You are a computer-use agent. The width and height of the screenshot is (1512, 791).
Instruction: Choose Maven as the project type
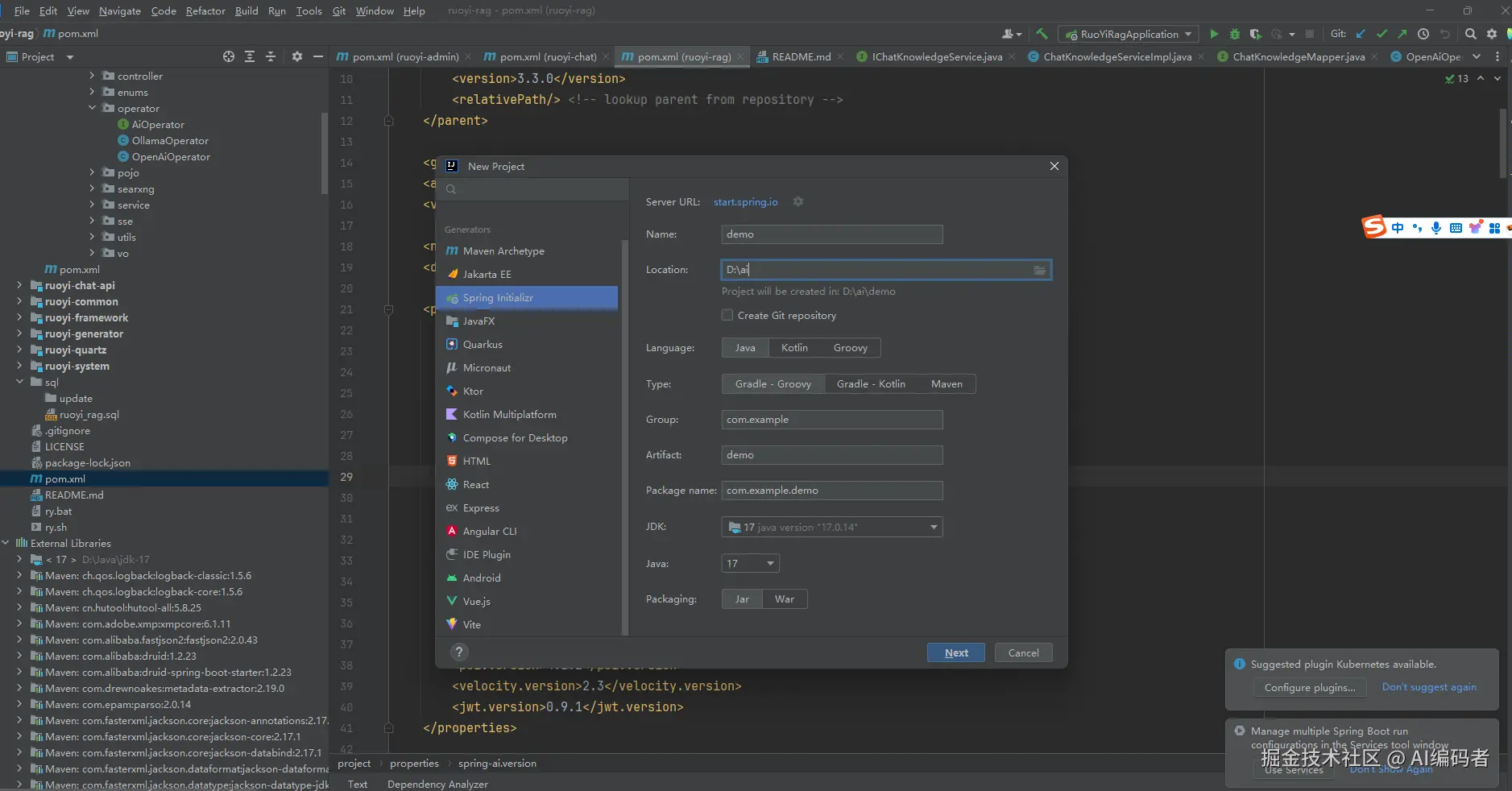pyautogui.click(x=946, y=384)
